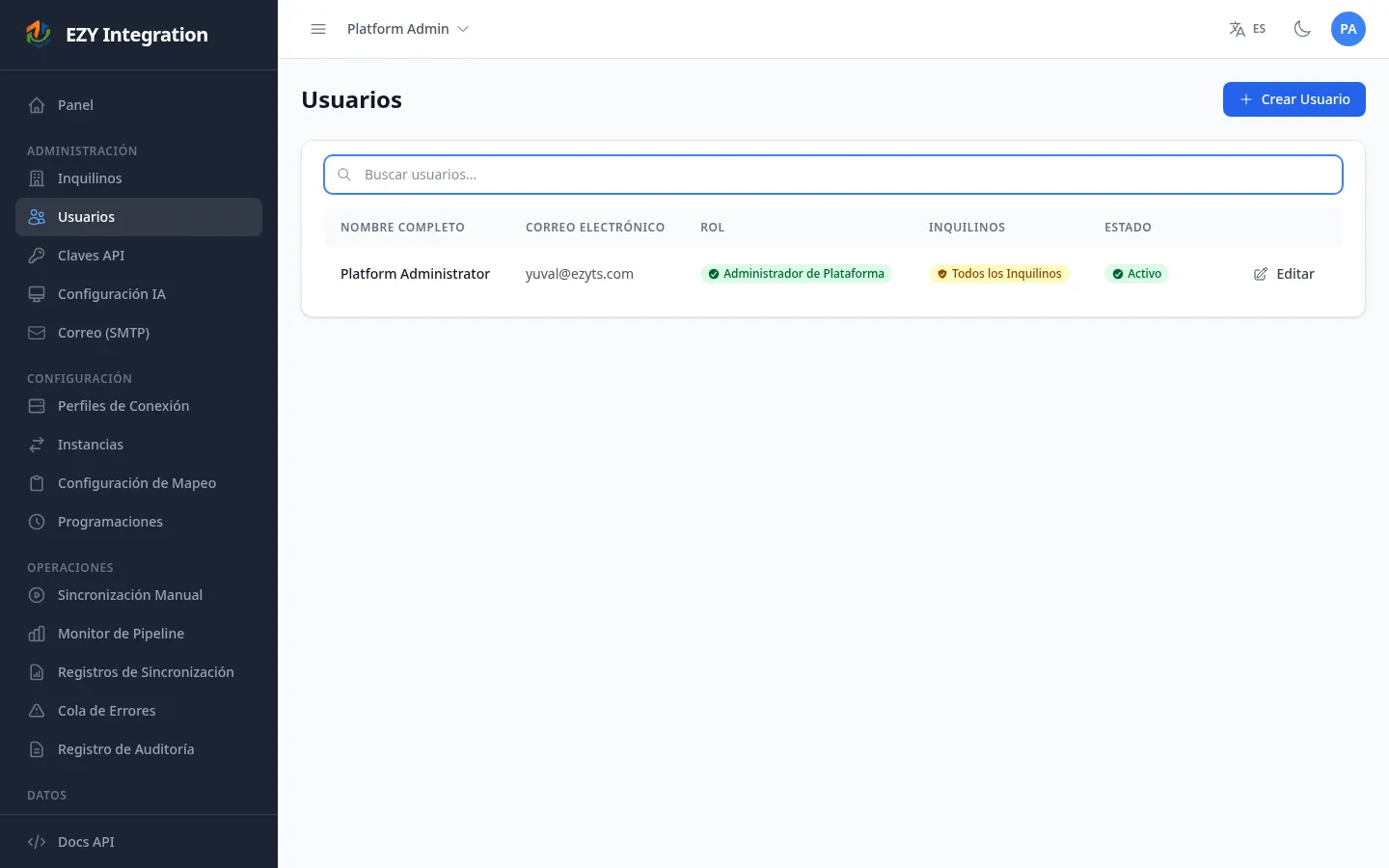This screenshot has height=868, width=1389.
Task: Click the magnifier icon in the search box
Action: [x=344, y=175]
